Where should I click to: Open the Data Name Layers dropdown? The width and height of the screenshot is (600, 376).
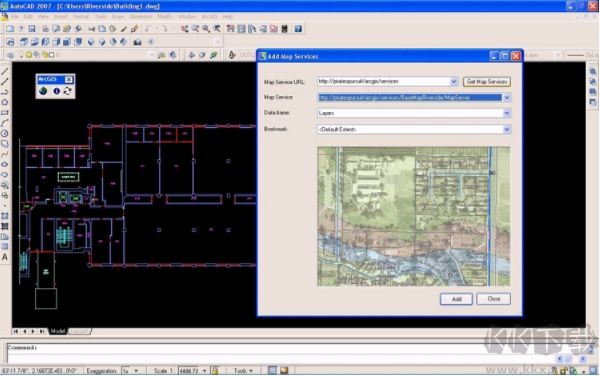click(506, 113)
